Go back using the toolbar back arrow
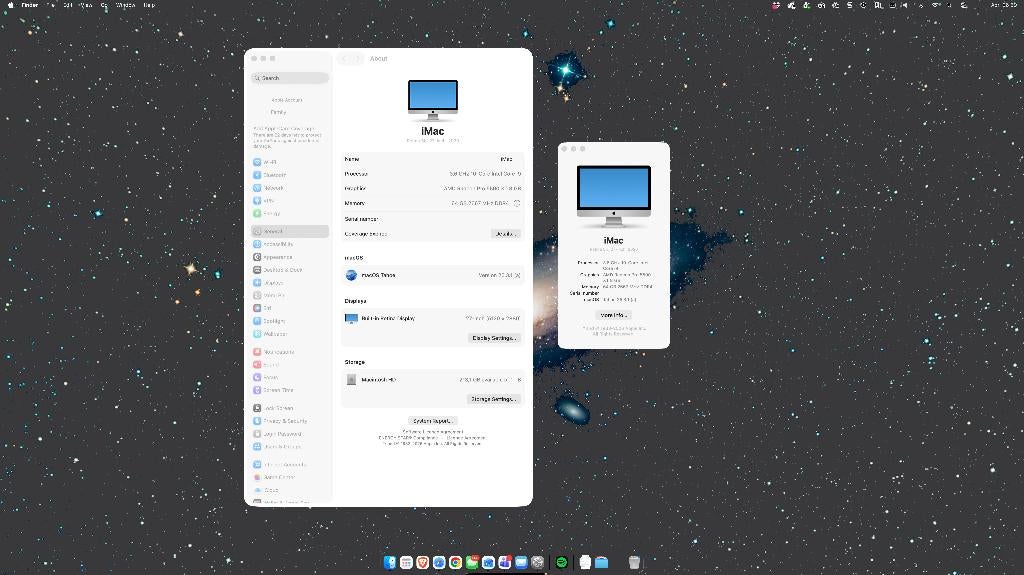The width and height of the screenshot is (1024, 575). [x=344, y=59]
